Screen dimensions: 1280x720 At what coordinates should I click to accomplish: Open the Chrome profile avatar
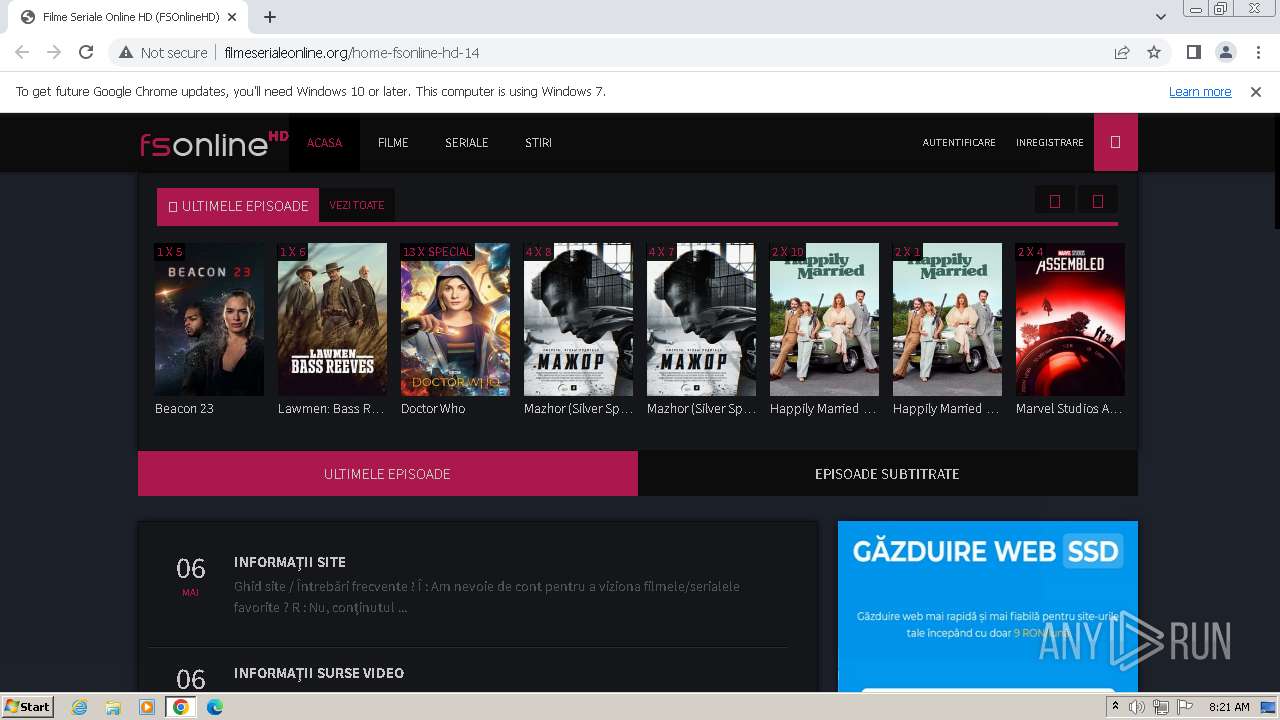point(1225,52)
